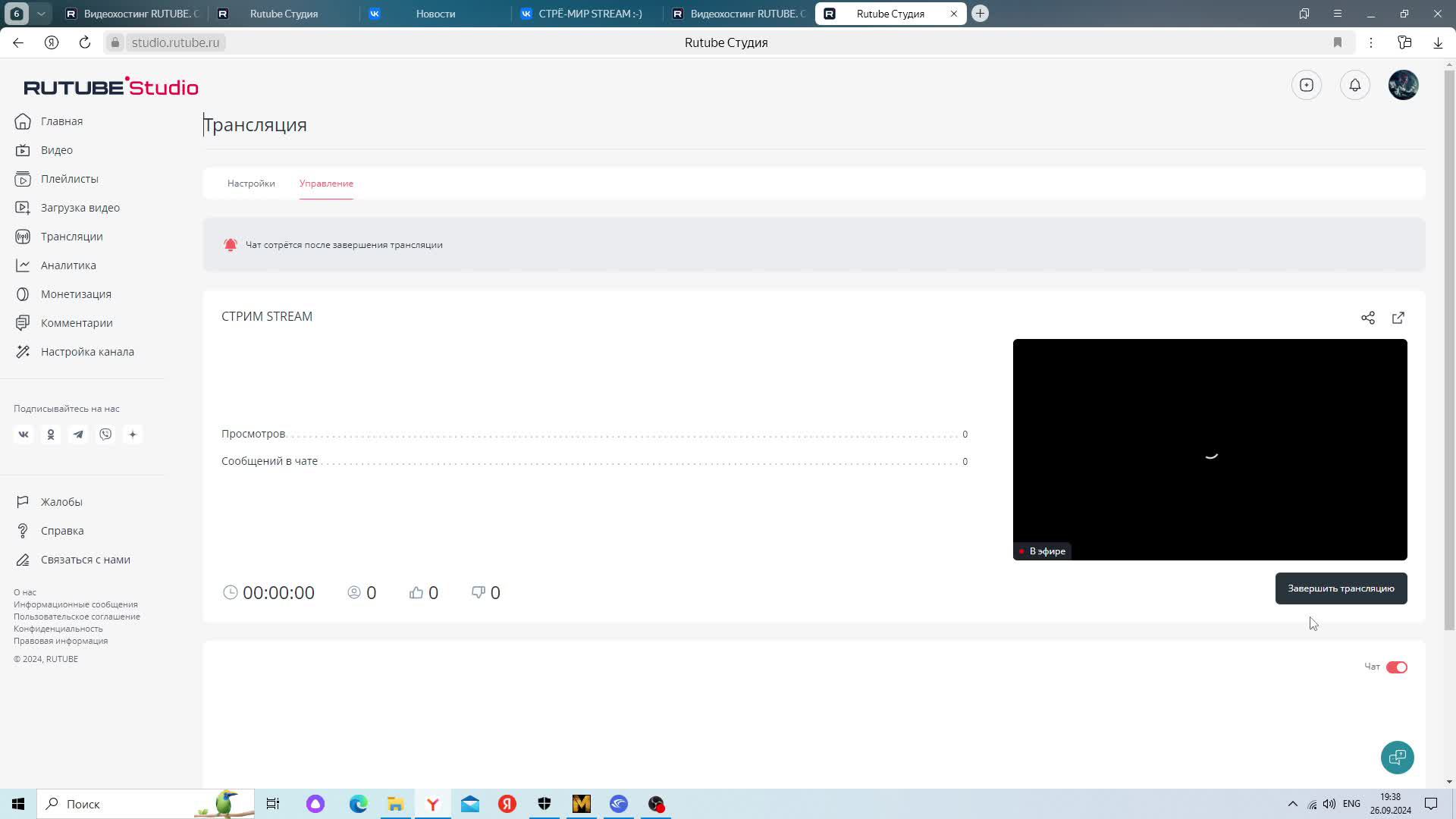Screen dimensions: 1456x819
Task: Click the Telegram social icon
Action: coord(78,435)
